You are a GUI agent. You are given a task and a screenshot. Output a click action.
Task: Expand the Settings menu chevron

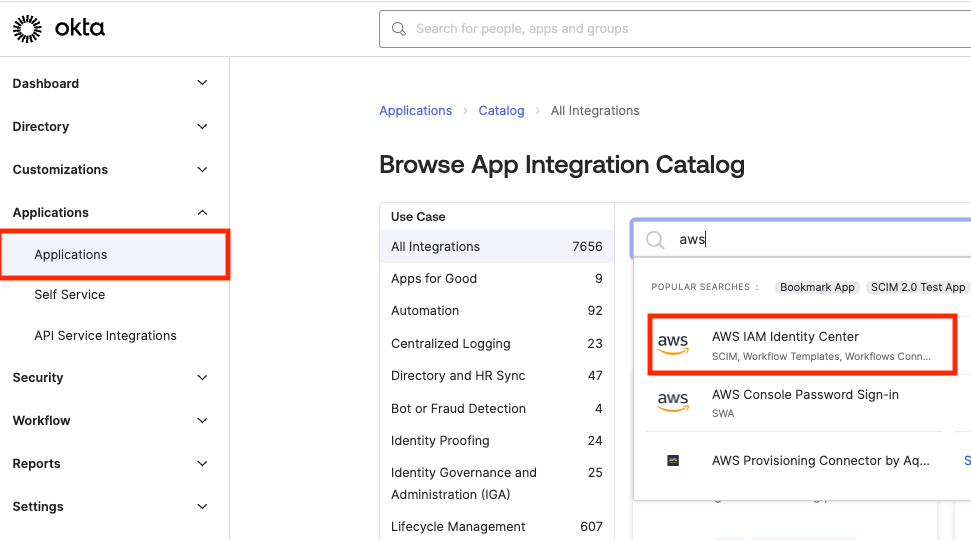(202, 507)
